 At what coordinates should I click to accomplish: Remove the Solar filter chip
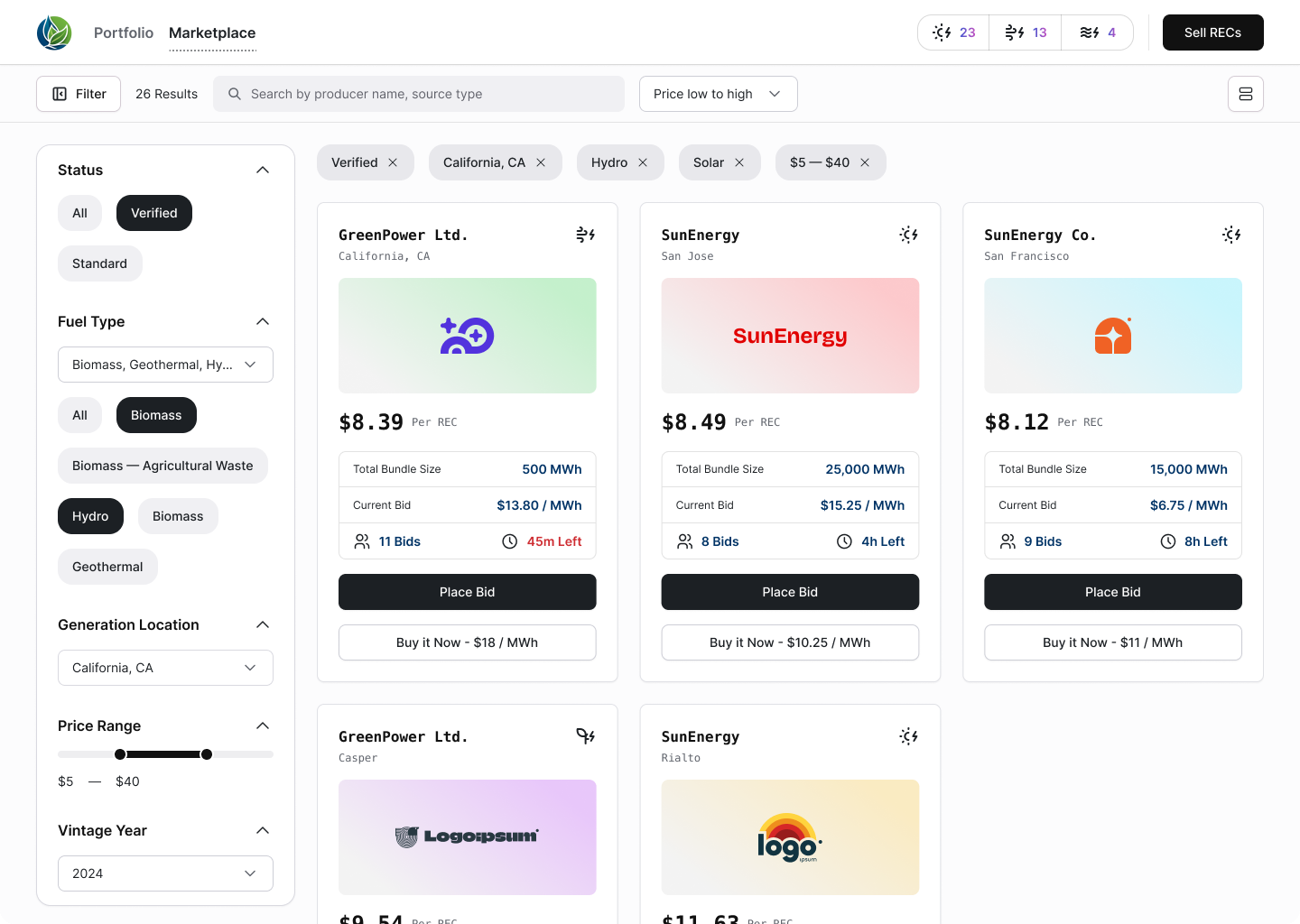739,162
